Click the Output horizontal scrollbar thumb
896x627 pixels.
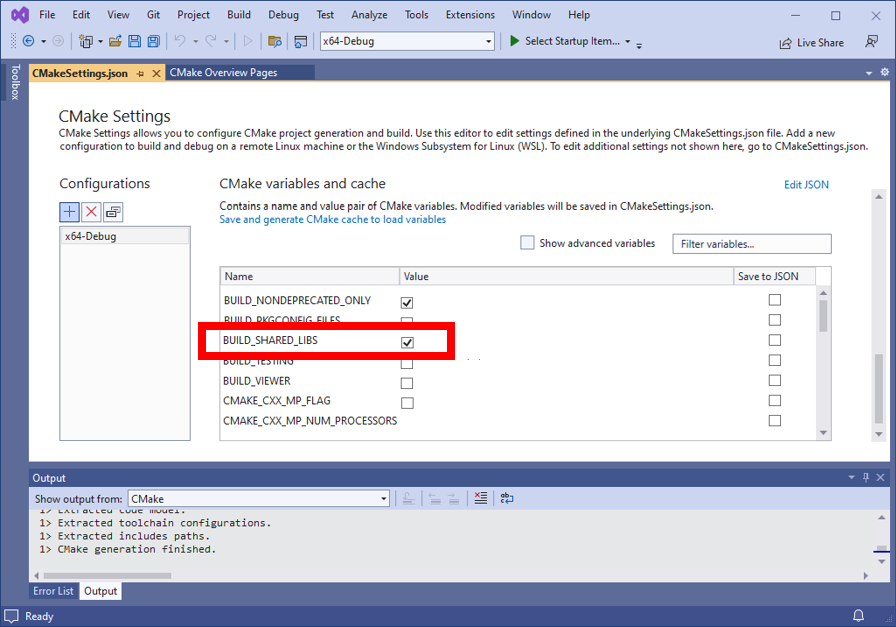tap(107, 576)
